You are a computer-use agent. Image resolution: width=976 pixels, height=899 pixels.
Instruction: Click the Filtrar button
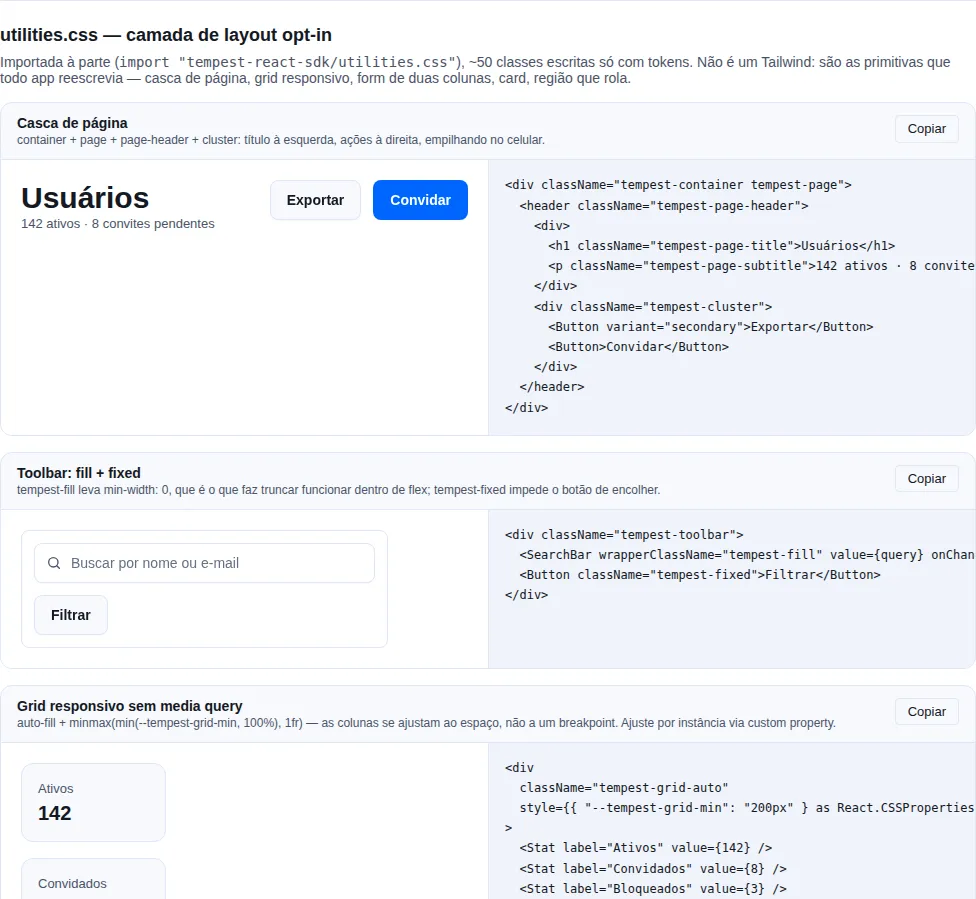(71, 615)
